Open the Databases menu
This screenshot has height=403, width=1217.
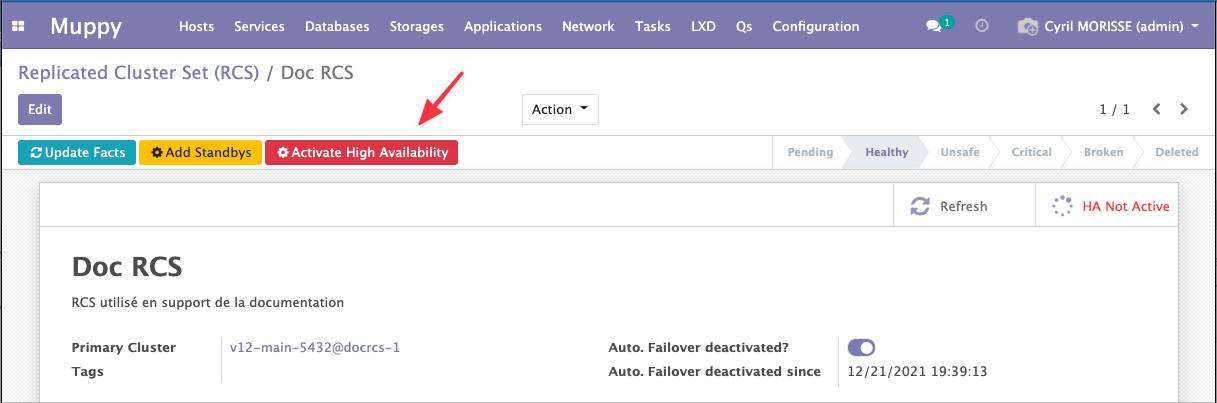pos(337,27)
